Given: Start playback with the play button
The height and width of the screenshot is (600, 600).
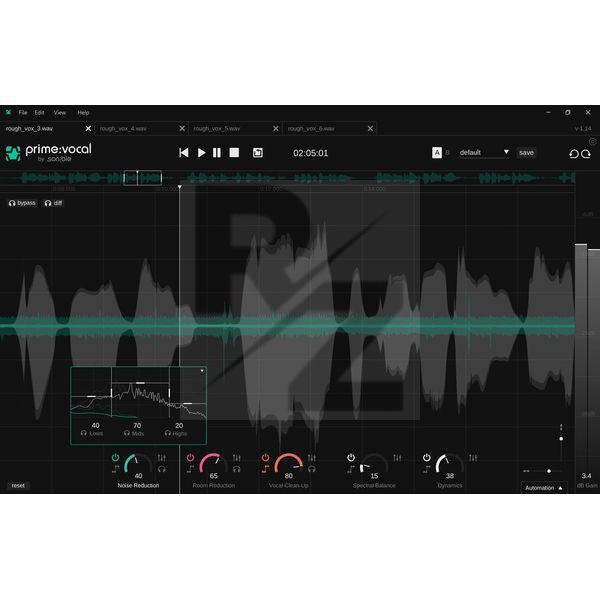Looking at the screenshot, I should 201,153.
